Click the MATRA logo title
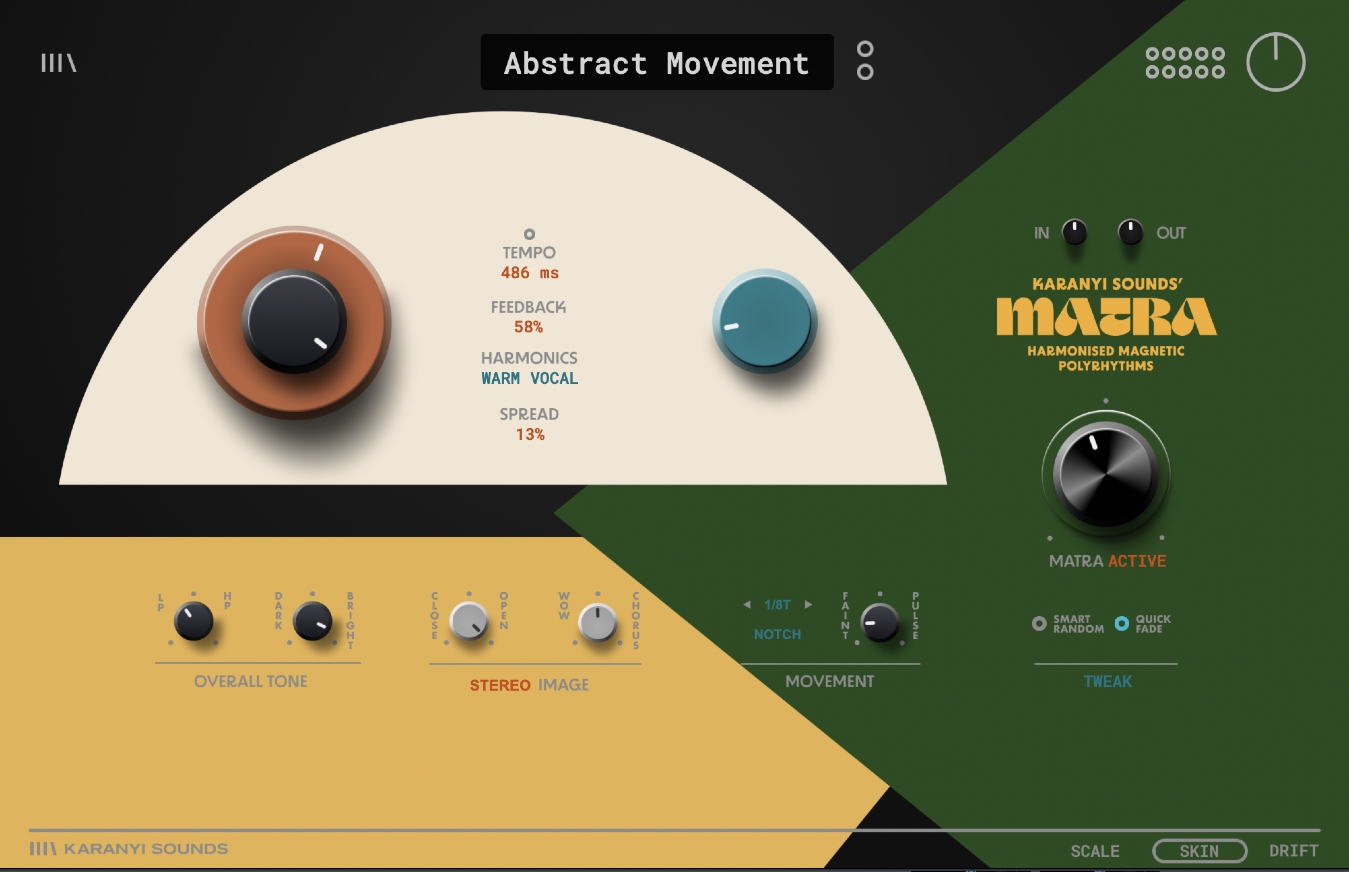This screenshot has width=1349, height=872. click(x=1106, y=316)
